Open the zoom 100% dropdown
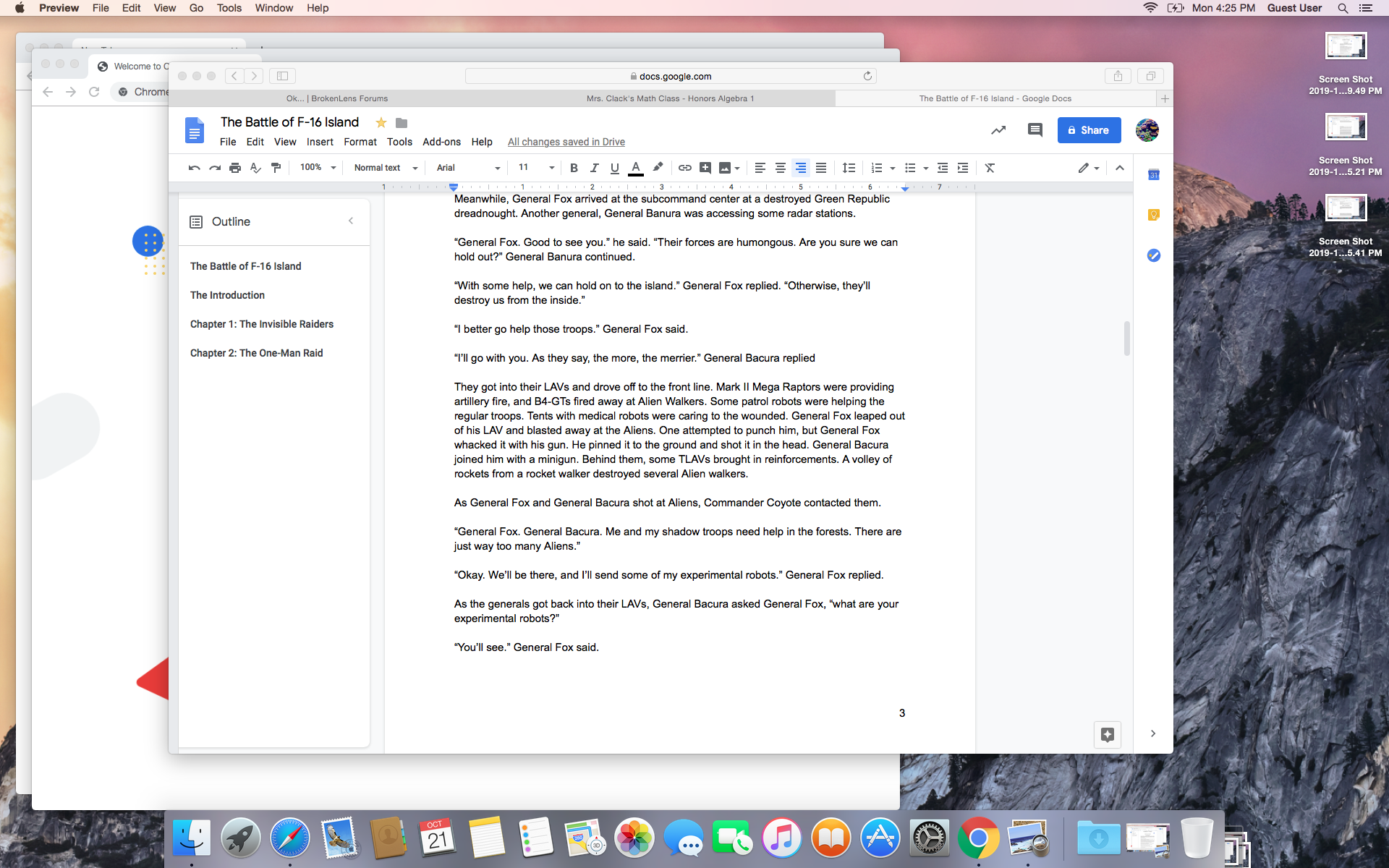1389x868 pixels. tap(318, 168)
